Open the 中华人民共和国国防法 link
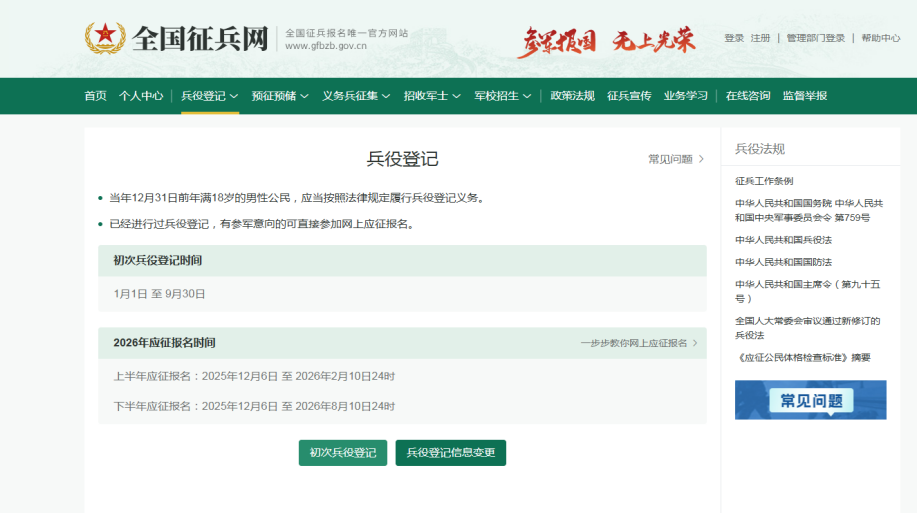Image resolution: width=917 pixels, height=513 pixels. click(783, 262)
